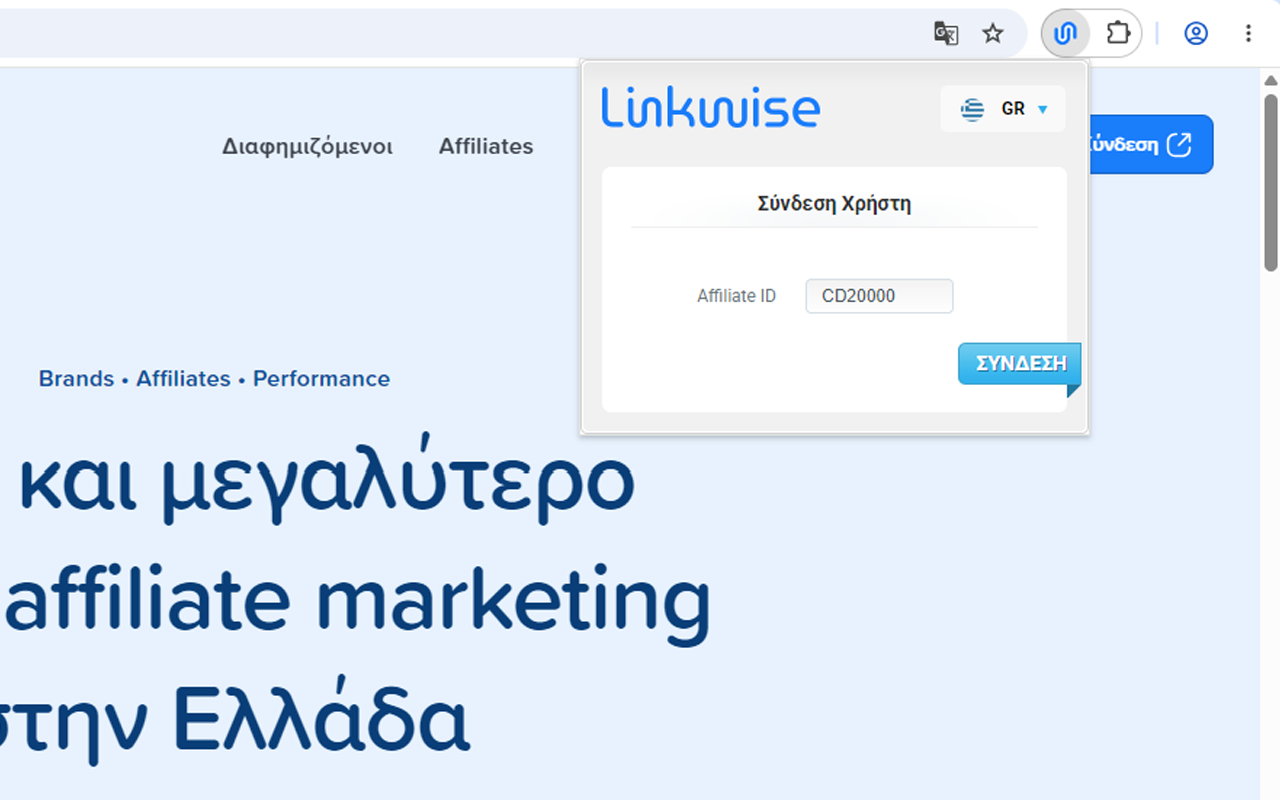Click the Brands • Affiliates • Performance tagline

(214, 379)
